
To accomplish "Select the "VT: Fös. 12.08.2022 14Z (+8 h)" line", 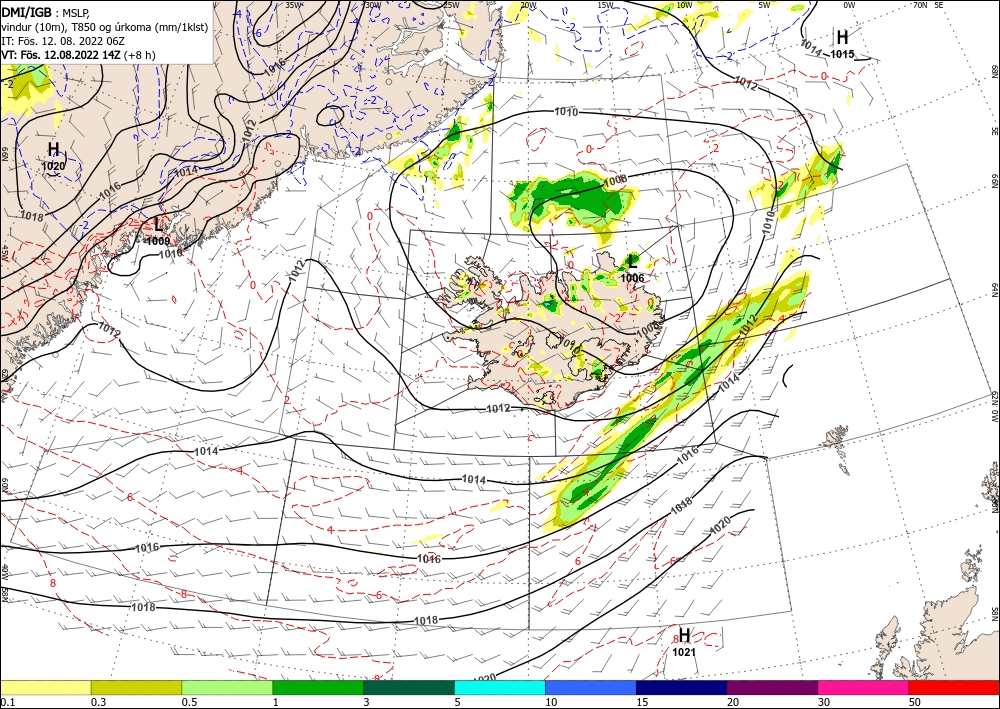I will click(78, 54).
